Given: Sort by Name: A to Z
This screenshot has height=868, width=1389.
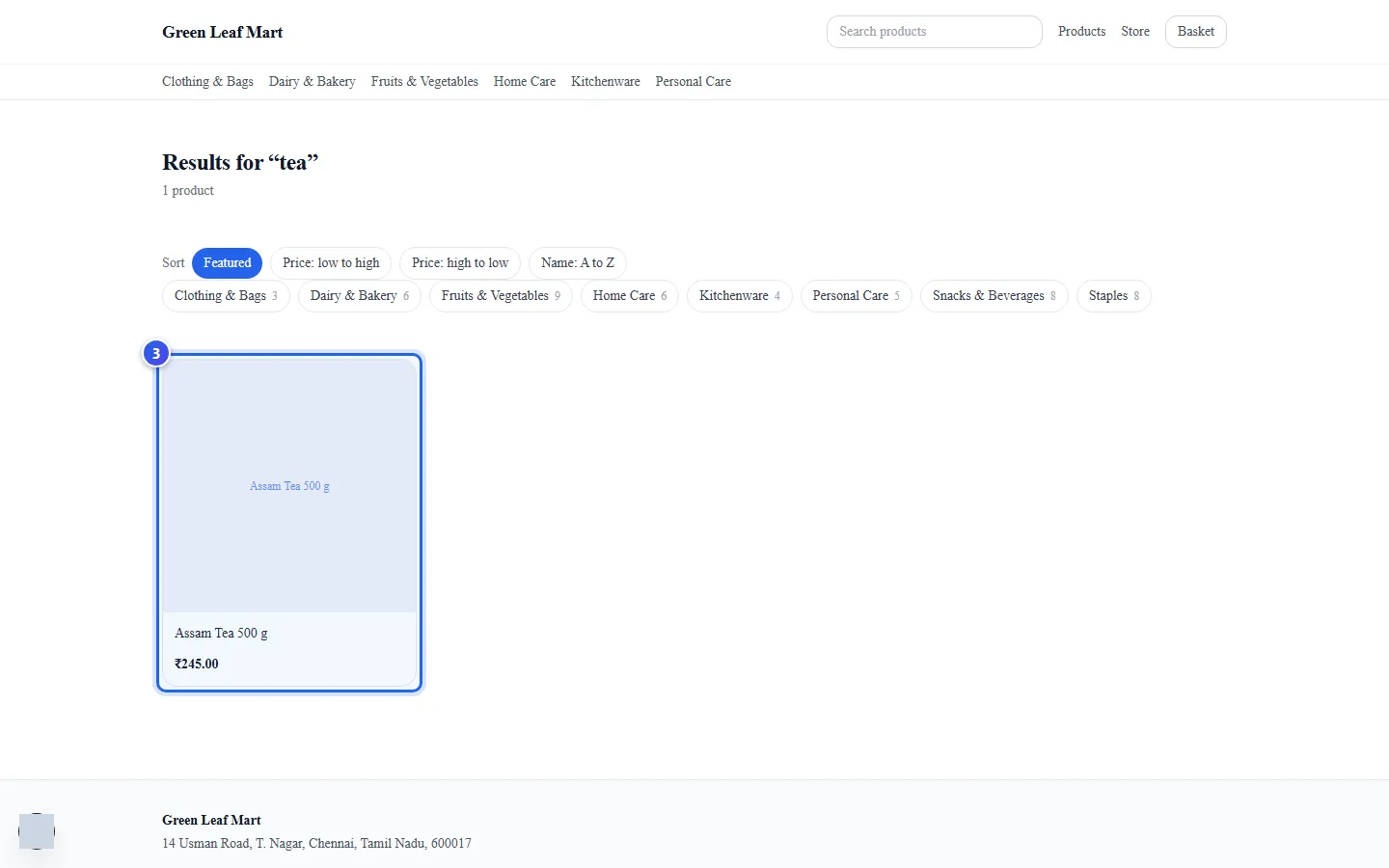Looking at the screenshot, I should [578, 263].
